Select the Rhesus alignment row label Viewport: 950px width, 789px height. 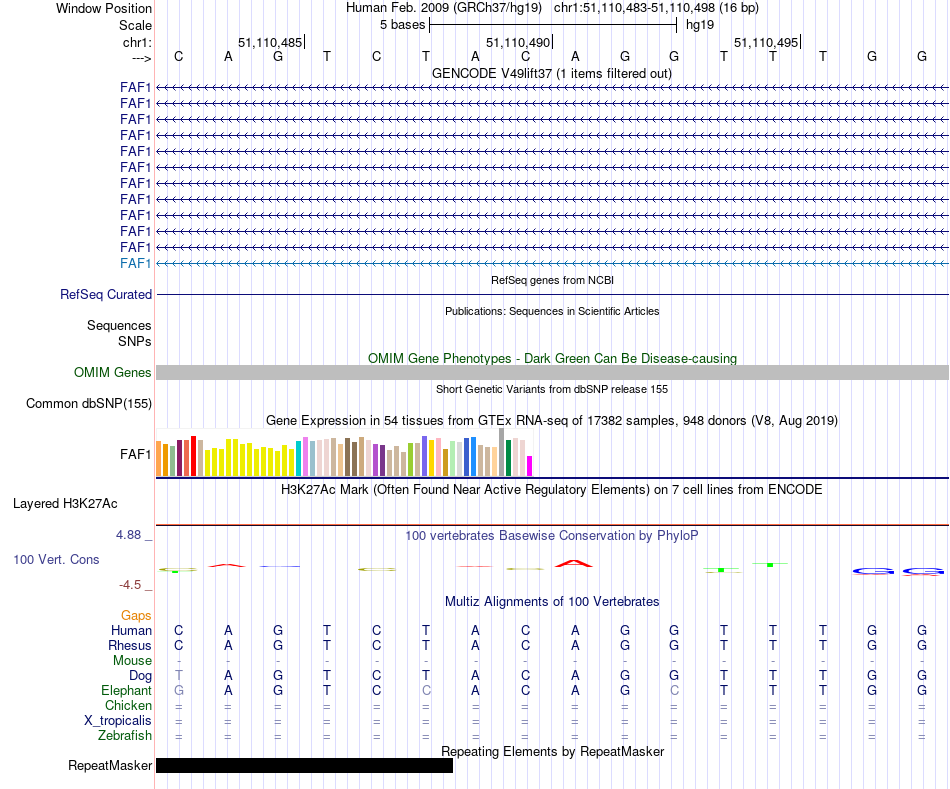tap(130, 645)
